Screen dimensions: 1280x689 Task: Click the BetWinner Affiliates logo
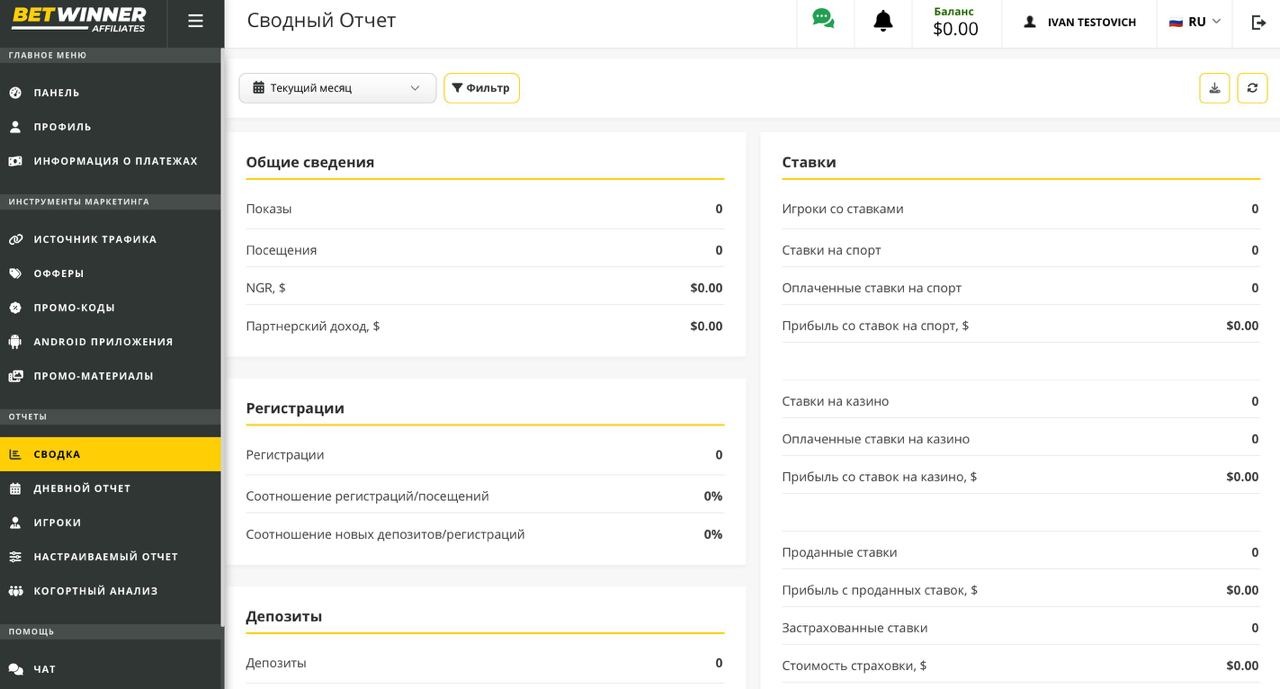pos(80,20)
